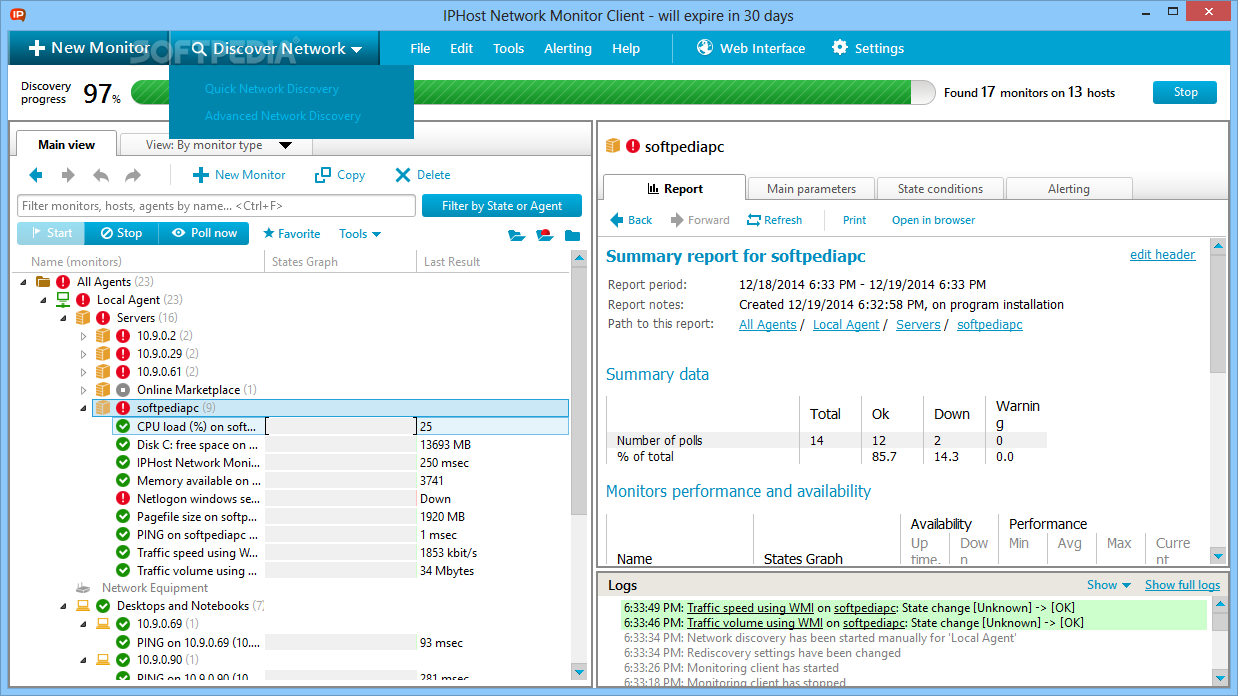Image resolution: width=1238 pixels, height=696 pixels.
Task: Open Settings via the gear icon
Action: pos(840,47)
